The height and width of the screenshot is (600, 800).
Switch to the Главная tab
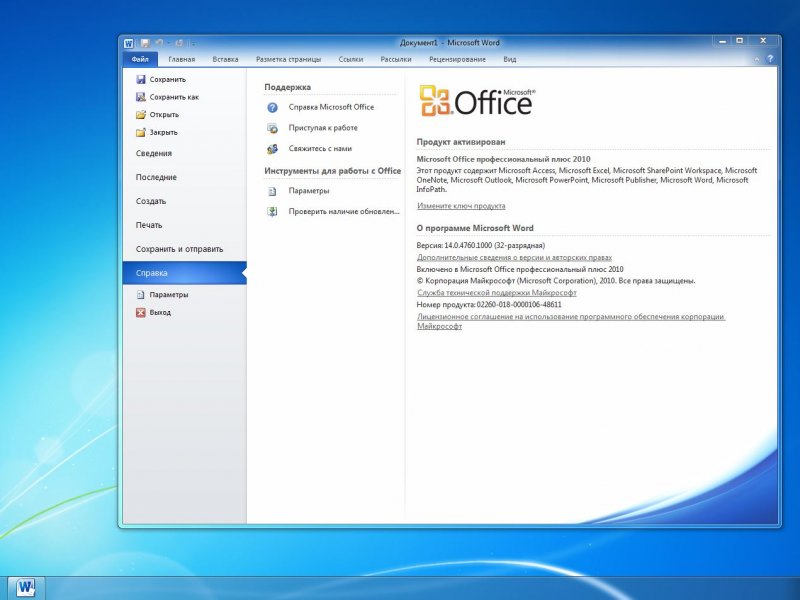182,59
